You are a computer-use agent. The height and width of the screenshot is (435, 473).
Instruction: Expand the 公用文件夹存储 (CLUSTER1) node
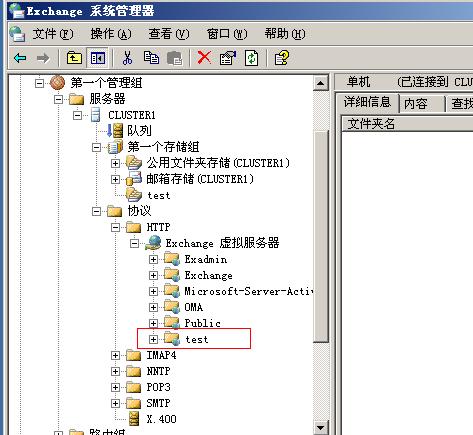point(115,163)
